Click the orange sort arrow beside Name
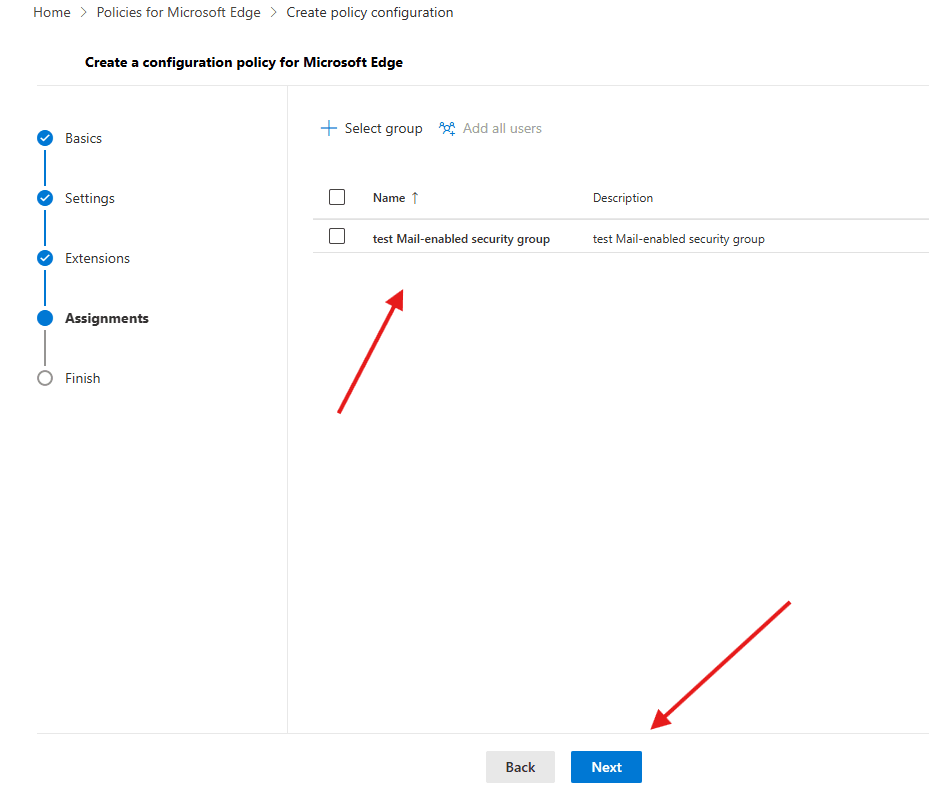This screenshot has width=929, height=793. coord(415,198)
